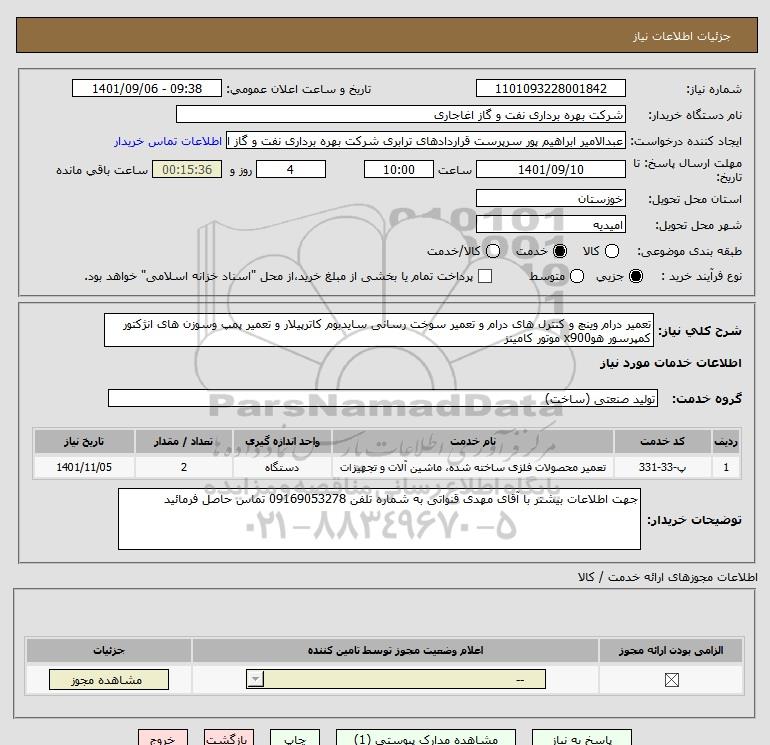Click the delivery province field خوزستان
The image size is (770, 745).
click(x=550, y=198)
